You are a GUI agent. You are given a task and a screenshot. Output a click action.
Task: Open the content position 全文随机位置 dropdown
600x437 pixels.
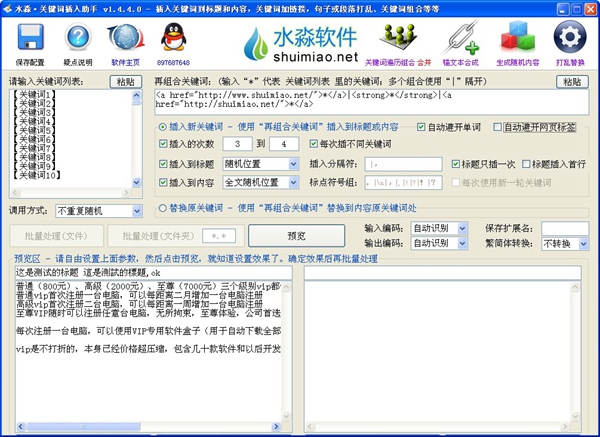(x=260, y=183)
